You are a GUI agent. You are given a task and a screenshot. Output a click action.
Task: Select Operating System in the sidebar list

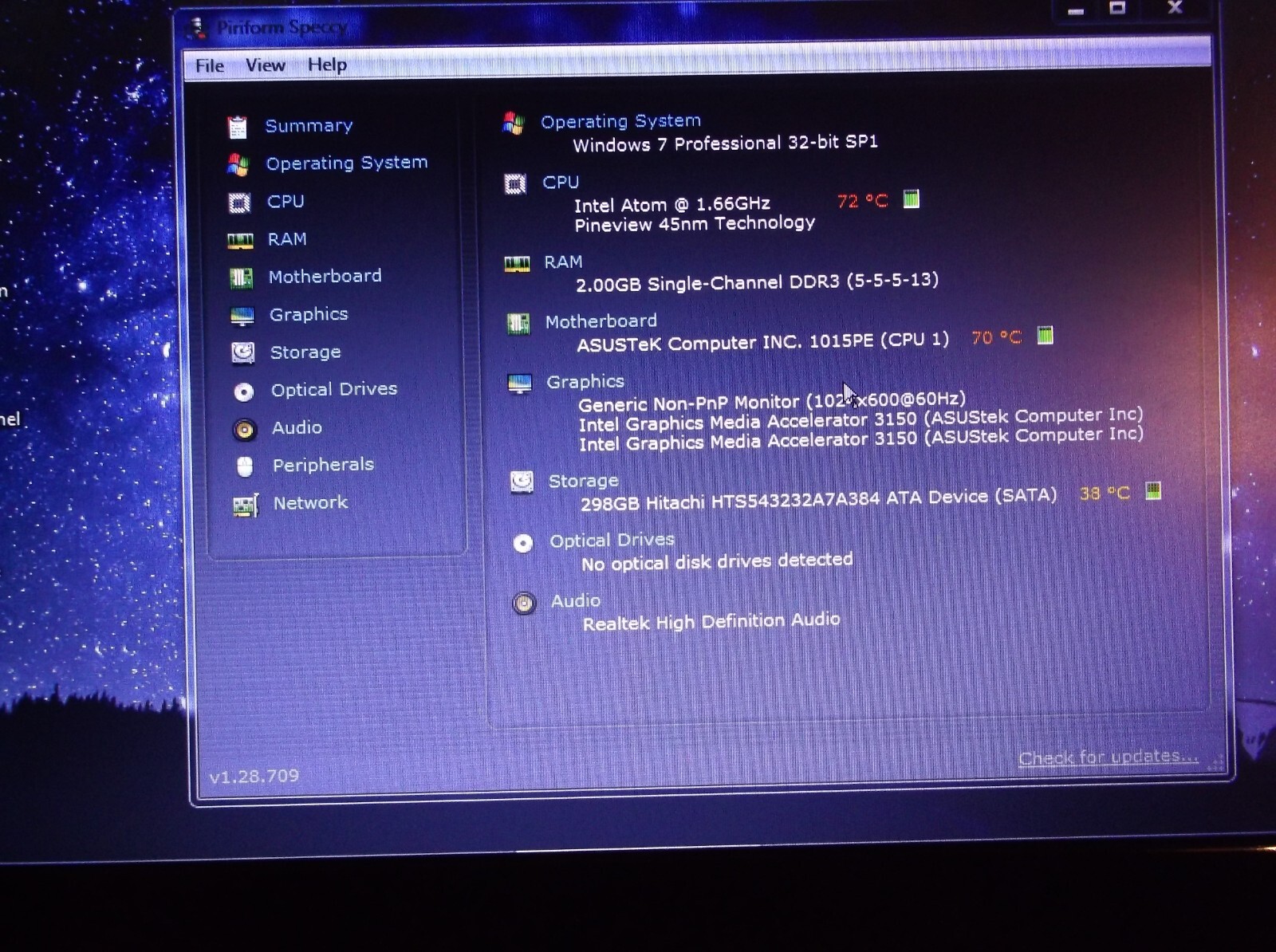tap(347, 163)
